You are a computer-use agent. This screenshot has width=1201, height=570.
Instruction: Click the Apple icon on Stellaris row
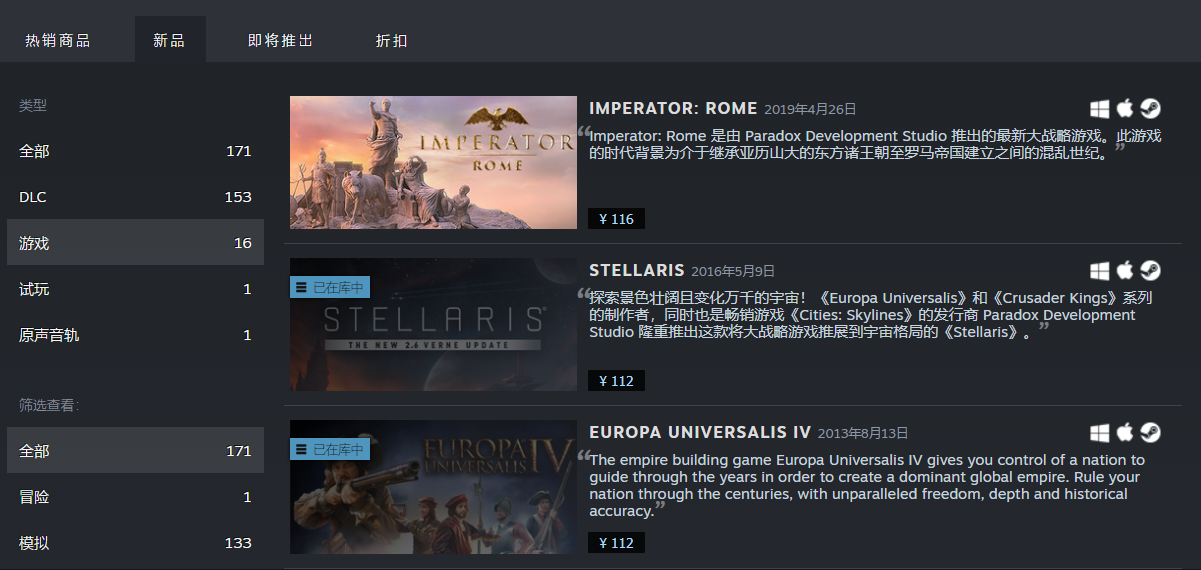point(1125,270)
